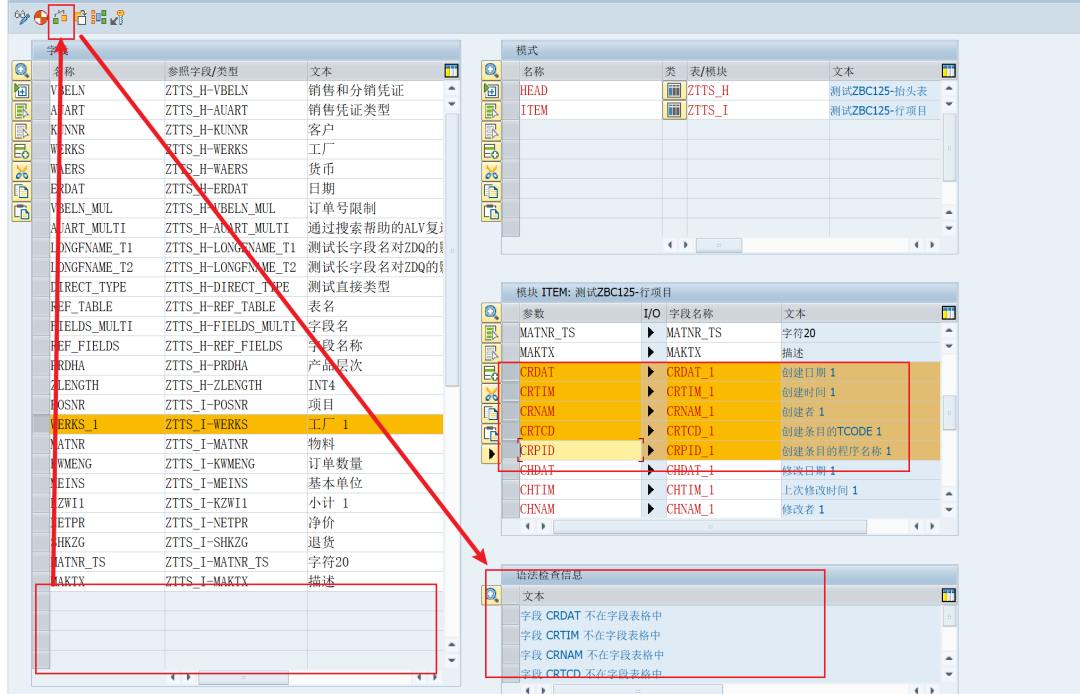This screenshot has width=1080, height=694.
Task: Click the table type icon in HEAD row
Action: [674, 90]
